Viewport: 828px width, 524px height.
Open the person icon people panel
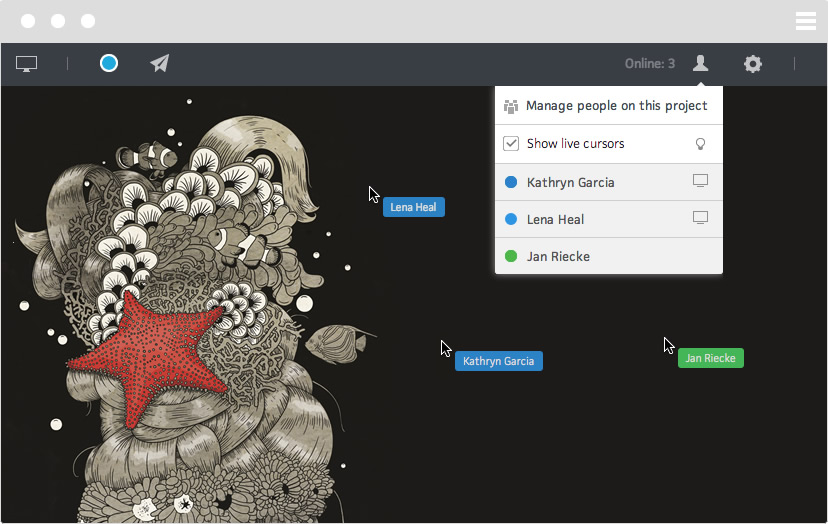tap(700, 63)
